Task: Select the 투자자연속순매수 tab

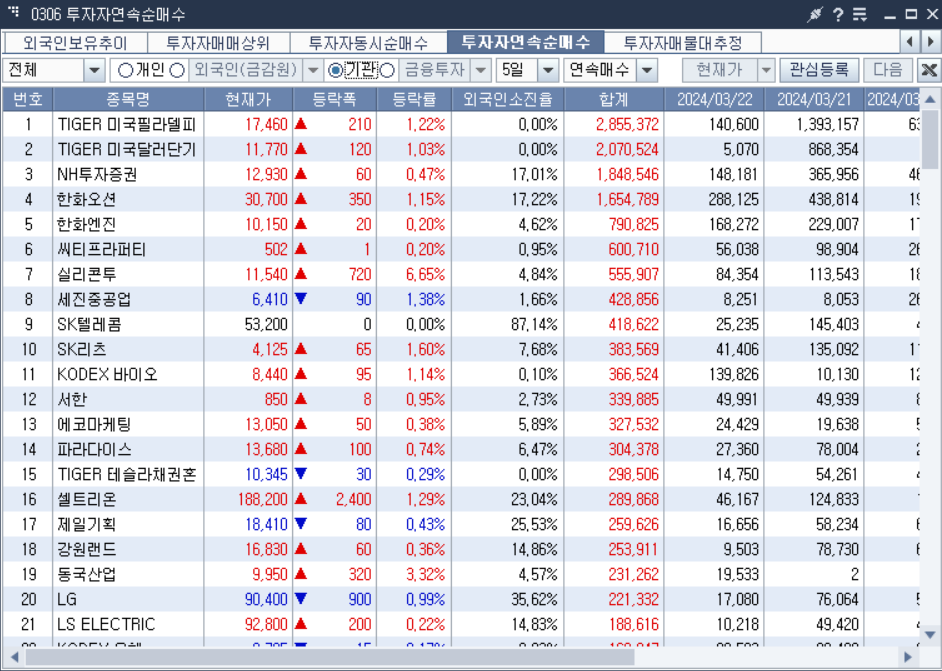Action: point(525,42)
